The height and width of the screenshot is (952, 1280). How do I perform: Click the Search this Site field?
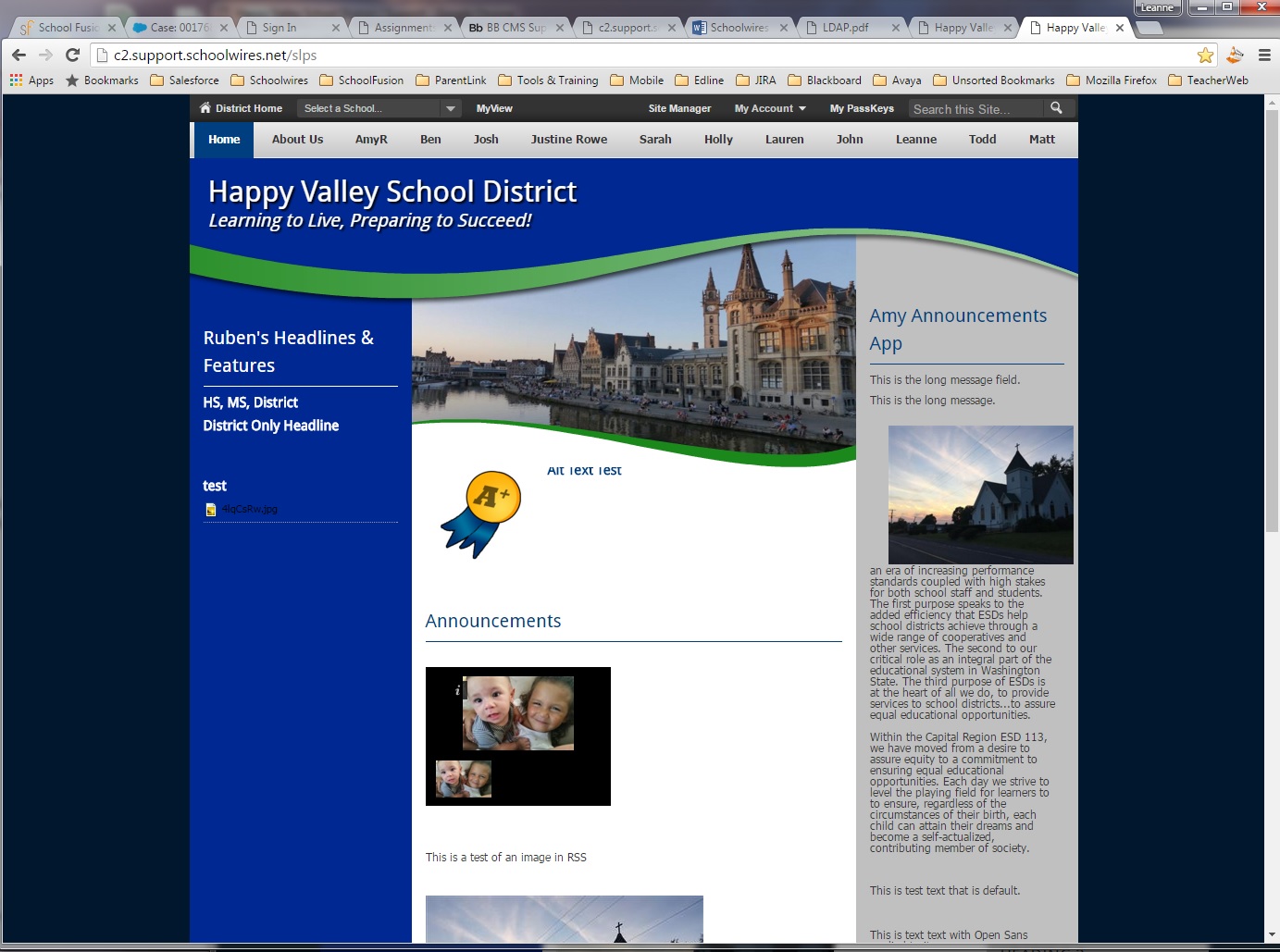pyautogui.click(x=975, y=109)
